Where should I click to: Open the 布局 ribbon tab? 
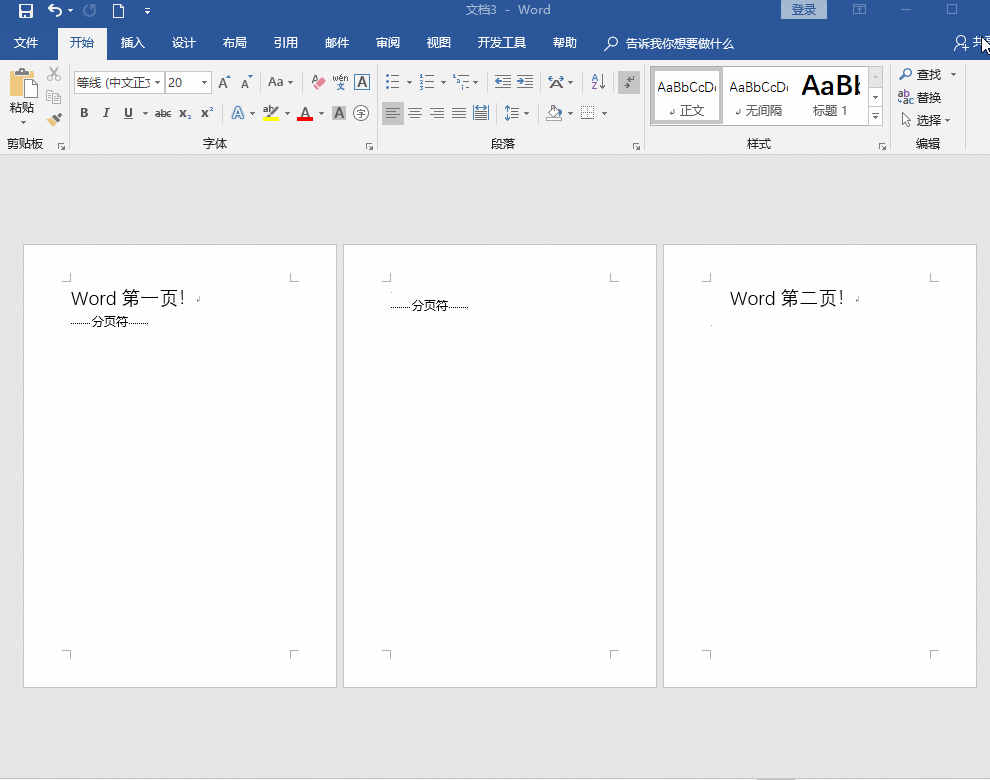click(x=235, y=43)
